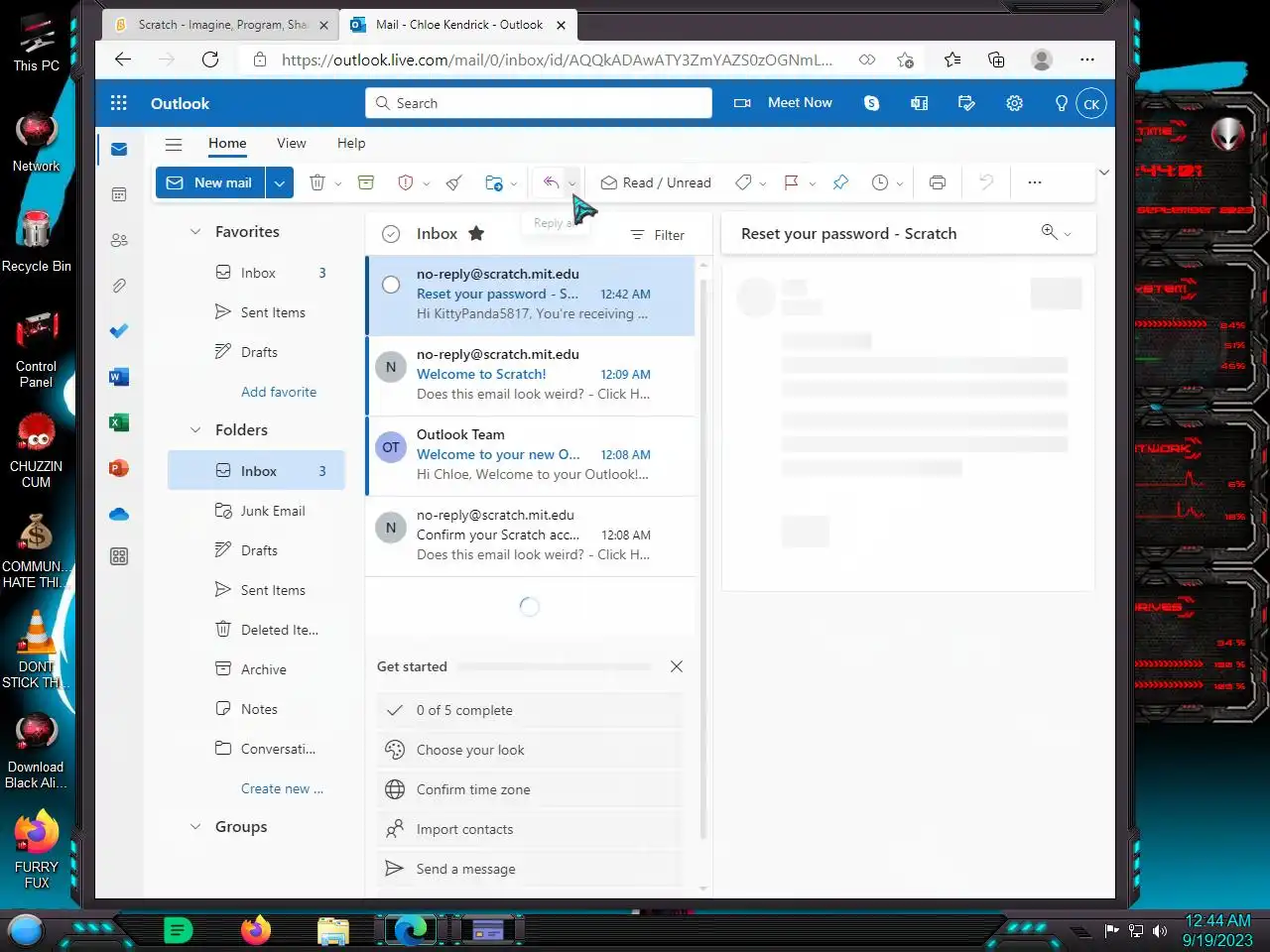Toggle the navigation pane hamburger

coord(174,144)
